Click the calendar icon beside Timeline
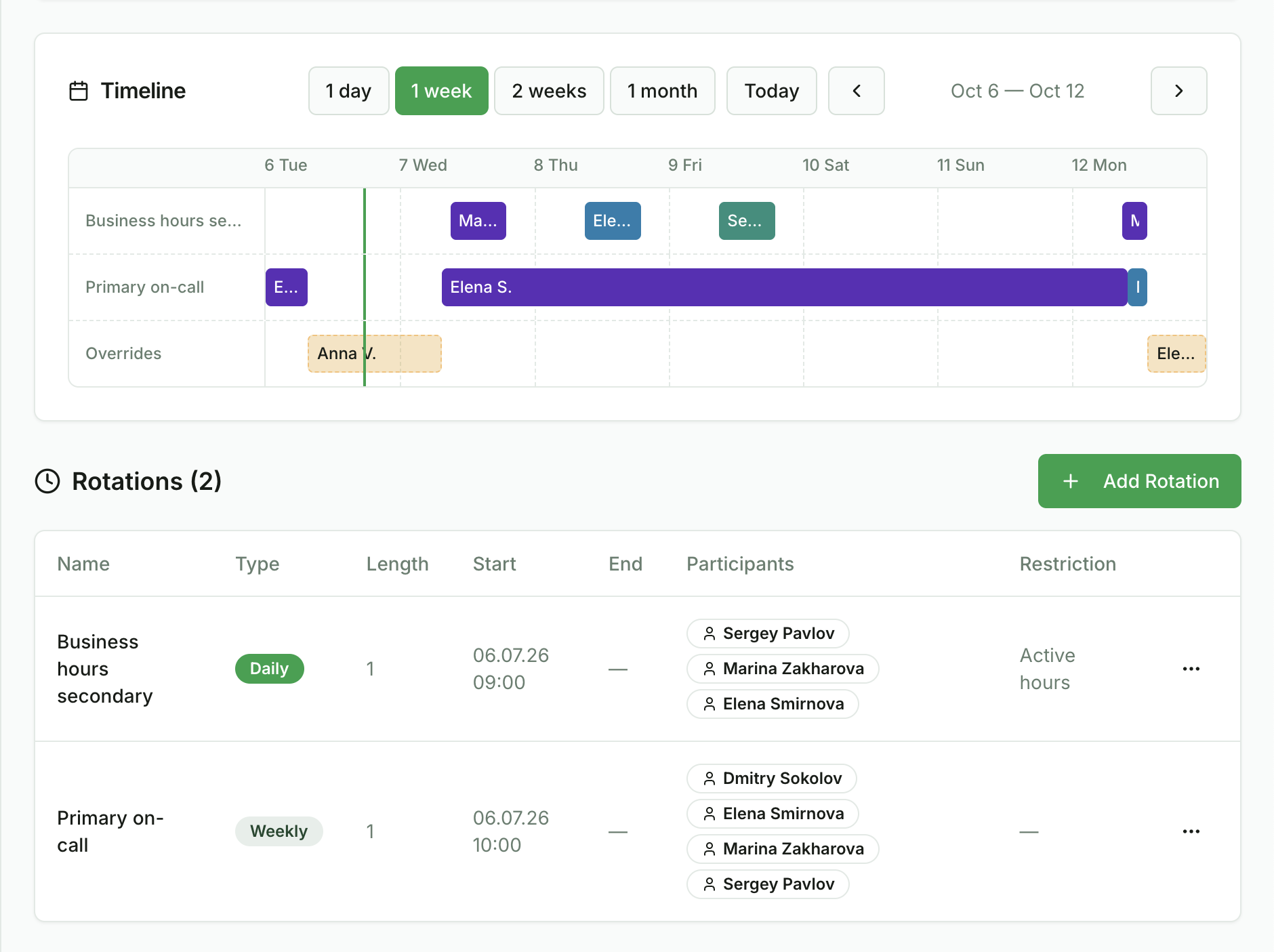Image resolution: width=1274 pixels, height=952 pixels. pyautogui.click(x=79, y=91)
